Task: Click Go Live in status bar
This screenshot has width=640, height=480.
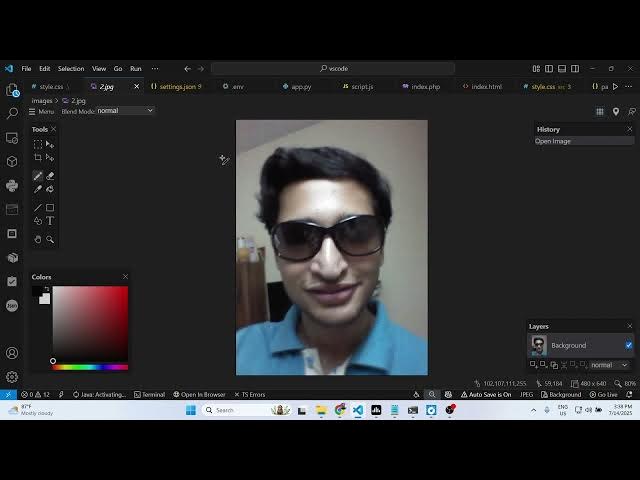Action: pos(603,395)
